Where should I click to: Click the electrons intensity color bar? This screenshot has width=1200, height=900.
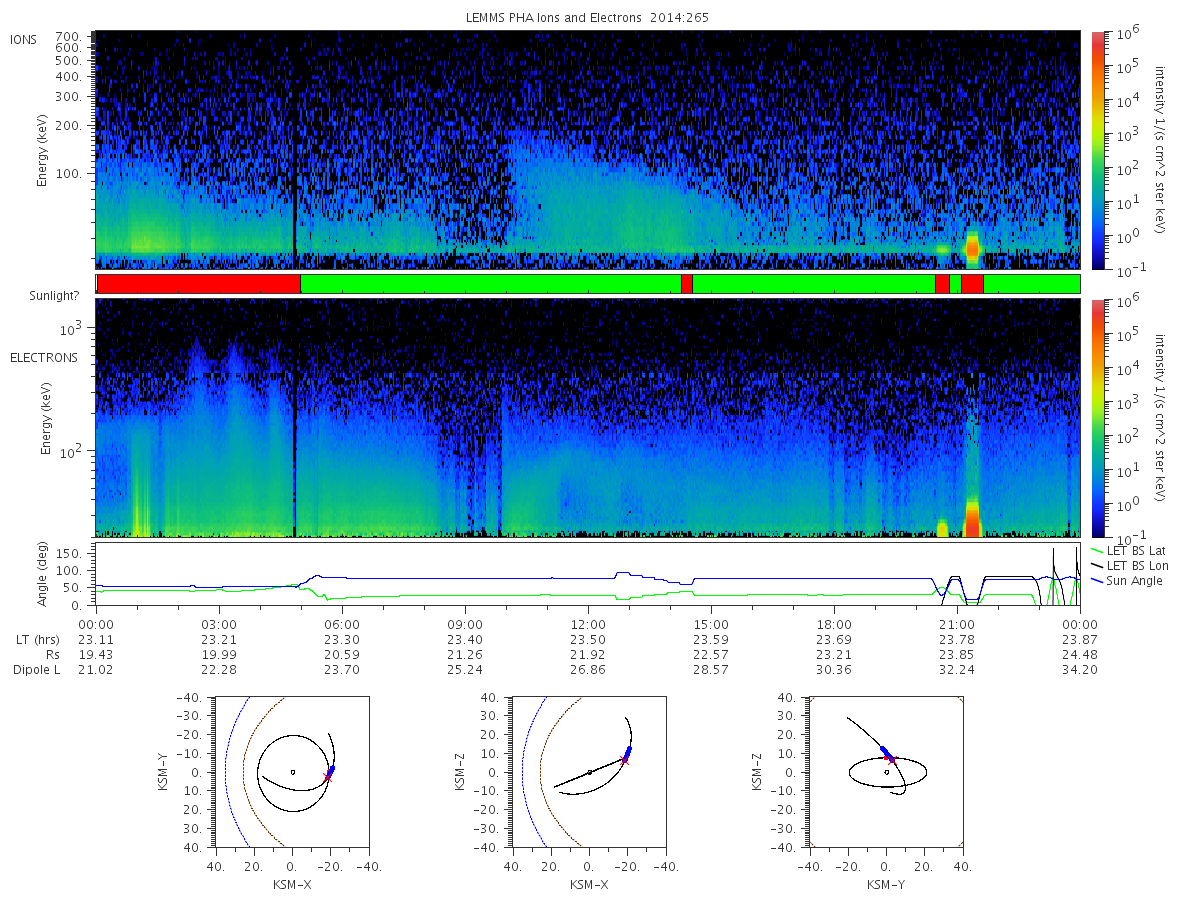(1097, 417)
